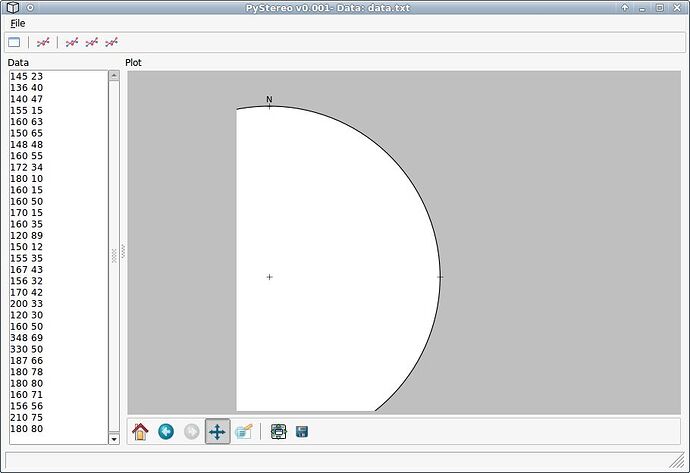
Task: Select the '160 63' data row
Action: click(59, 121)
